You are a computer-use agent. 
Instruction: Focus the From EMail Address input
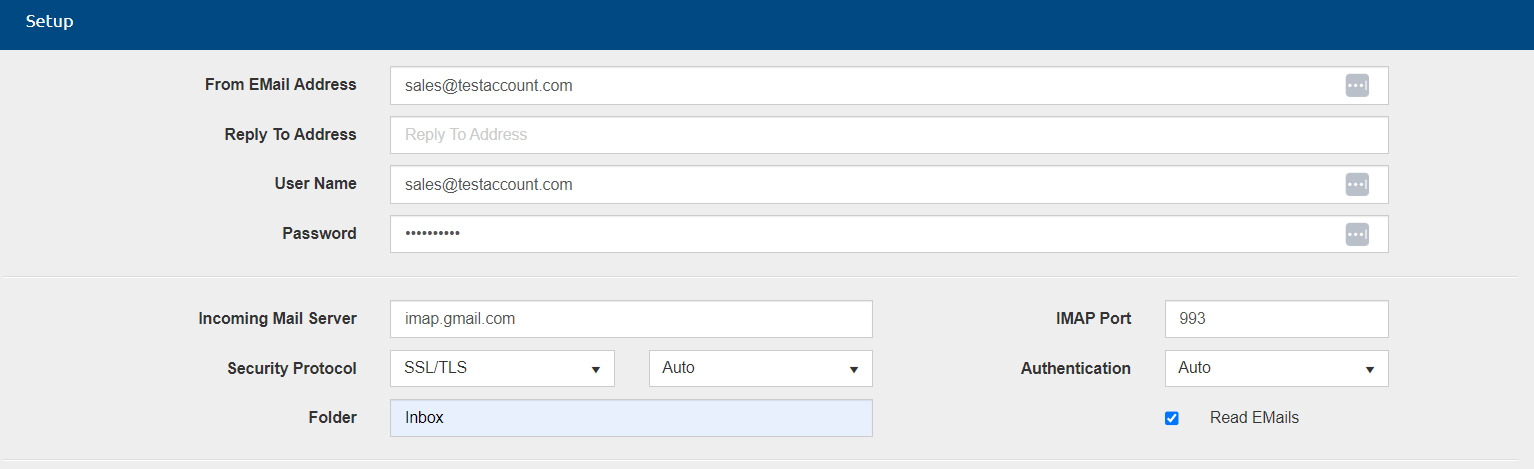[860, 86]
